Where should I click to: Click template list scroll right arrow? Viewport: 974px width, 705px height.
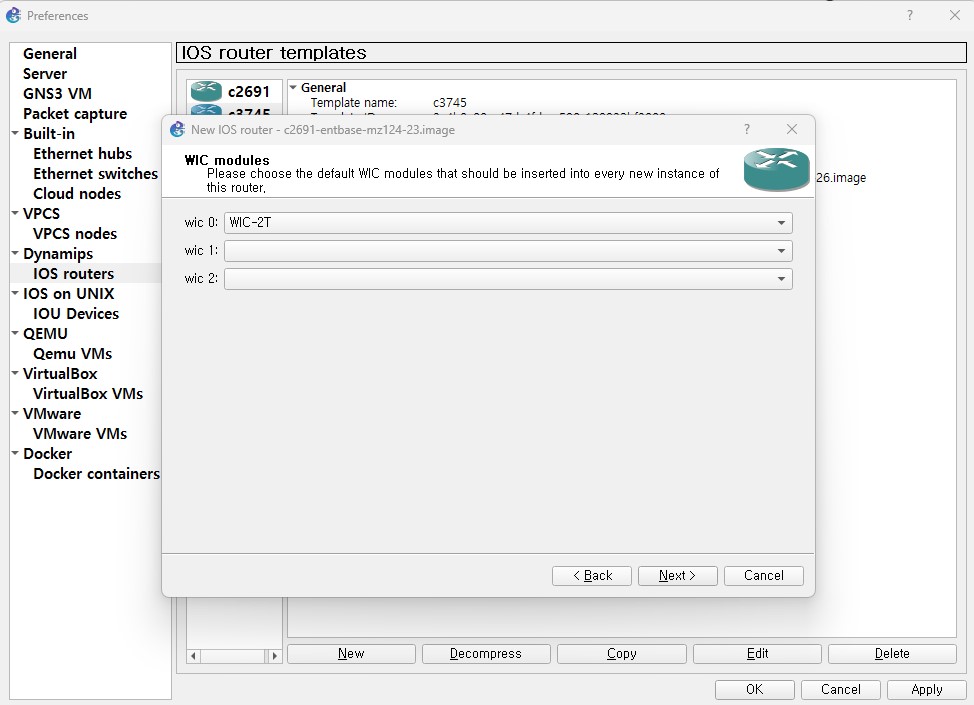click(275, 656)
